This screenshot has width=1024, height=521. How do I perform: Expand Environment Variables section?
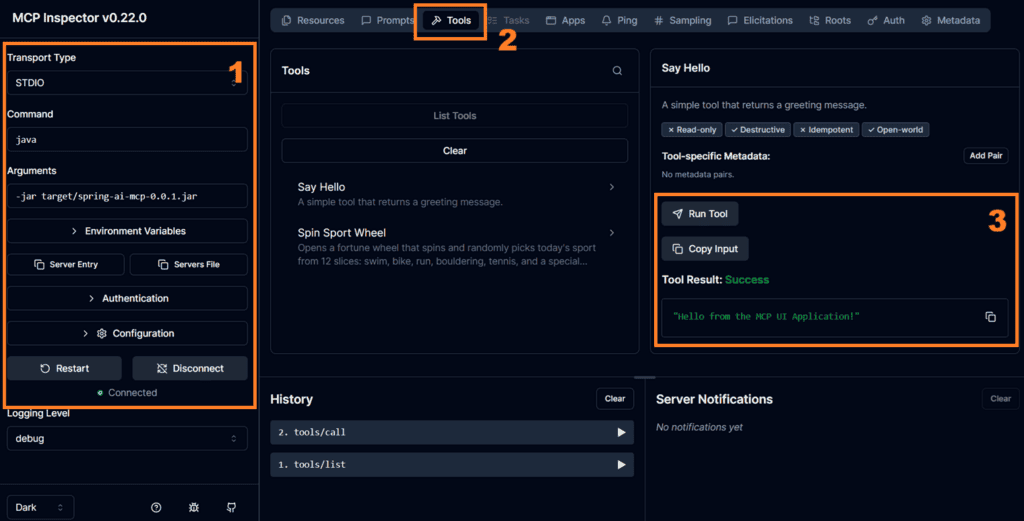(127, 231)
